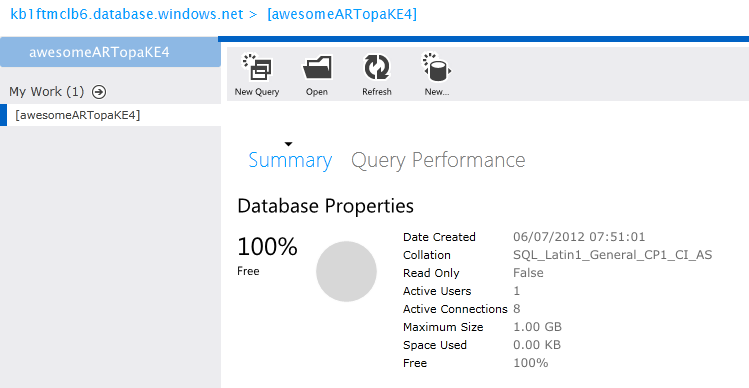Click the My Work (1) label
Image resolution: width=749 pixels, height=388 pixels.
47,92
